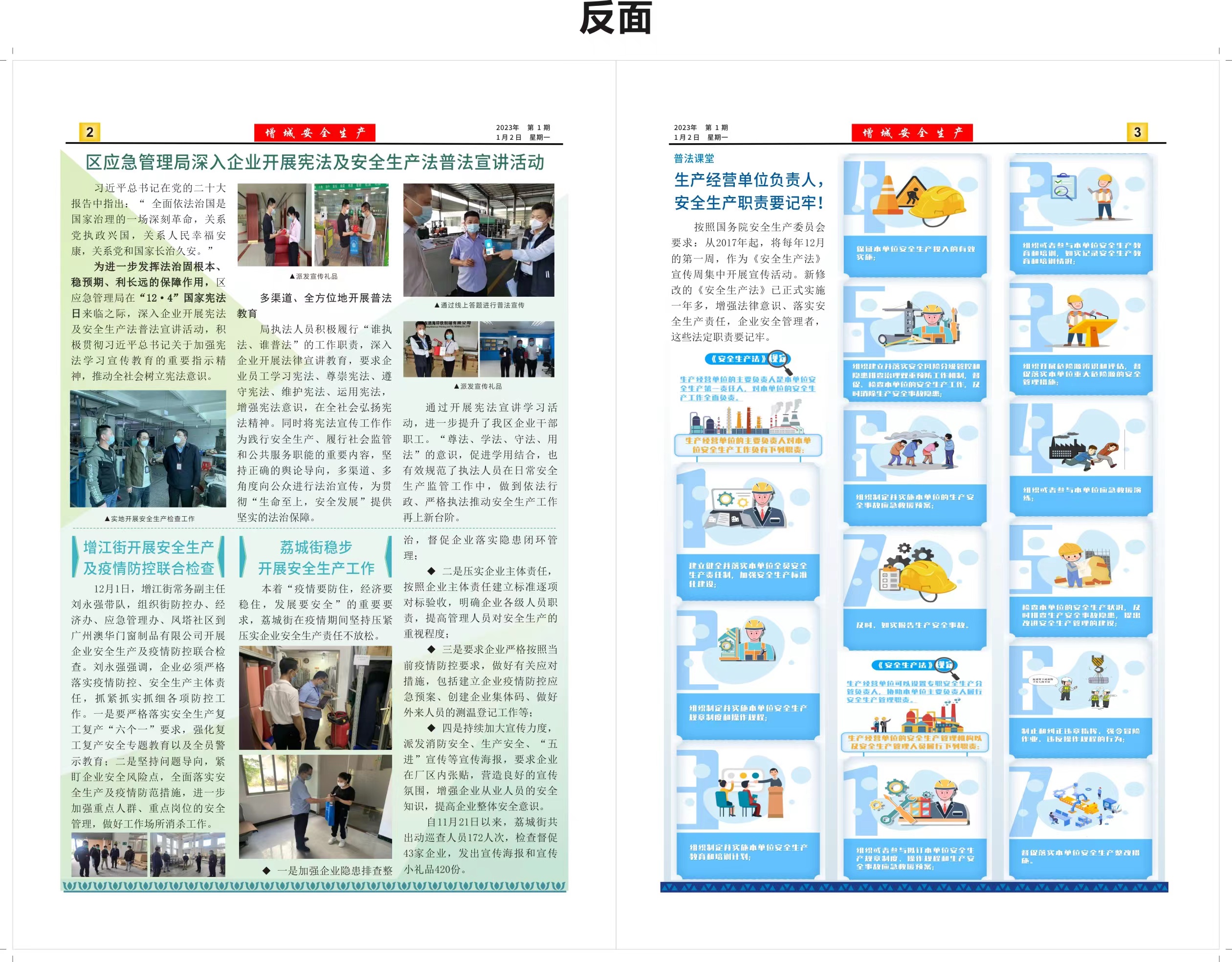Click the red 增城安全生产 banner on page 2
Screen dimensions: 1232x962
pos(314,132)
